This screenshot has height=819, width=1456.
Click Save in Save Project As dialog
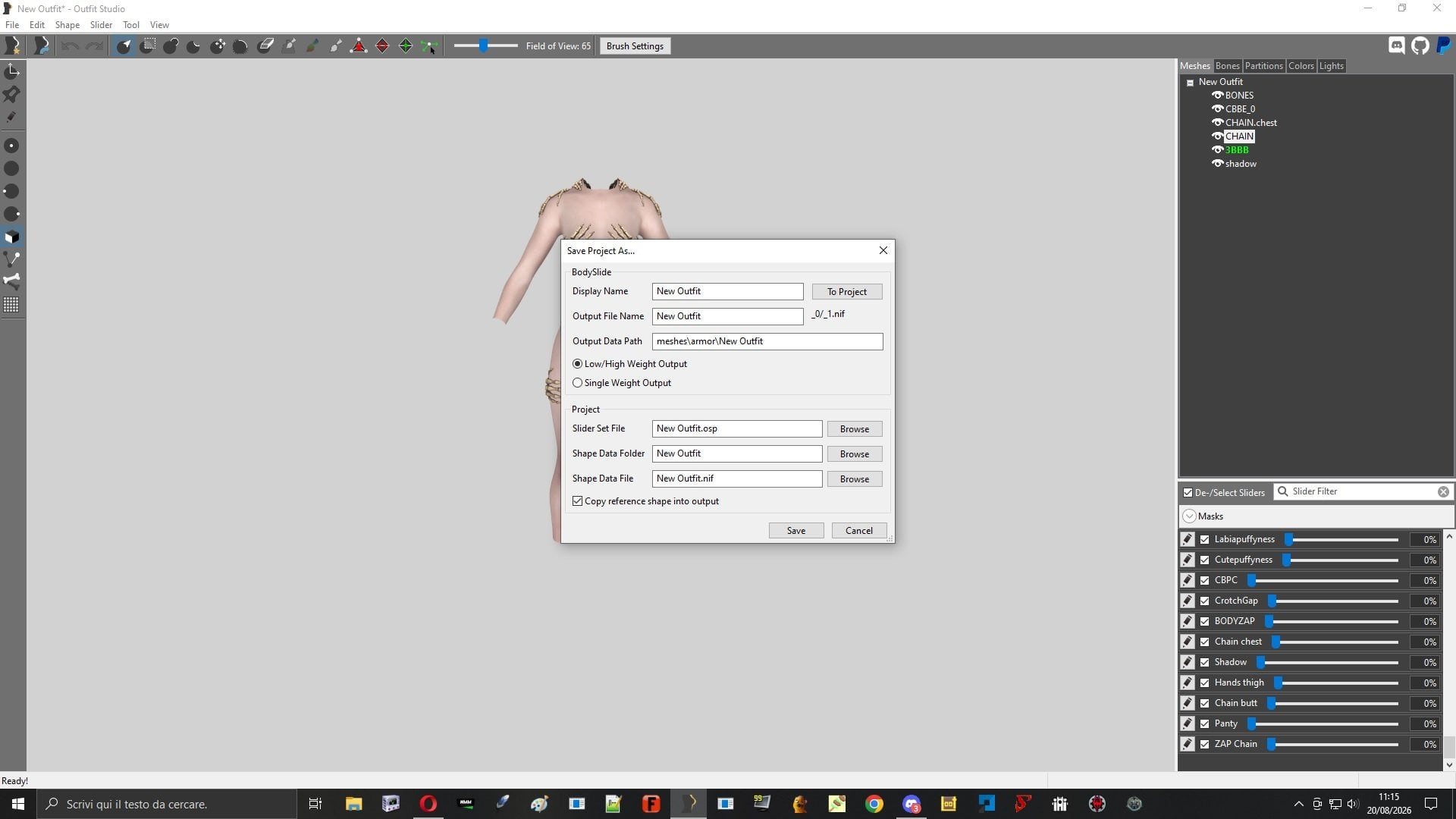[x=796, y=531]
